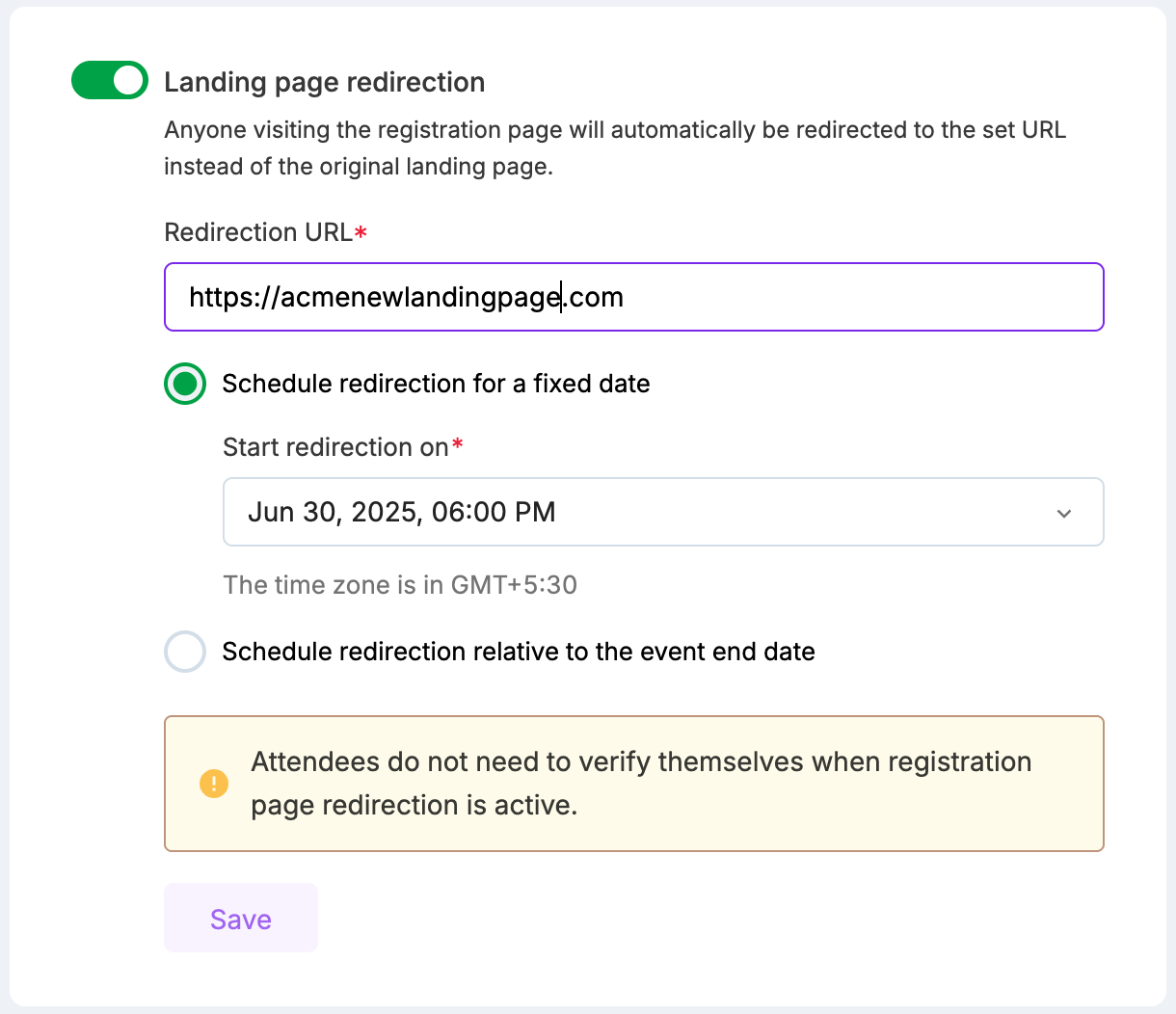Place cursor in the Redirection URL field

pyautogui.click(x=634, y=297)
